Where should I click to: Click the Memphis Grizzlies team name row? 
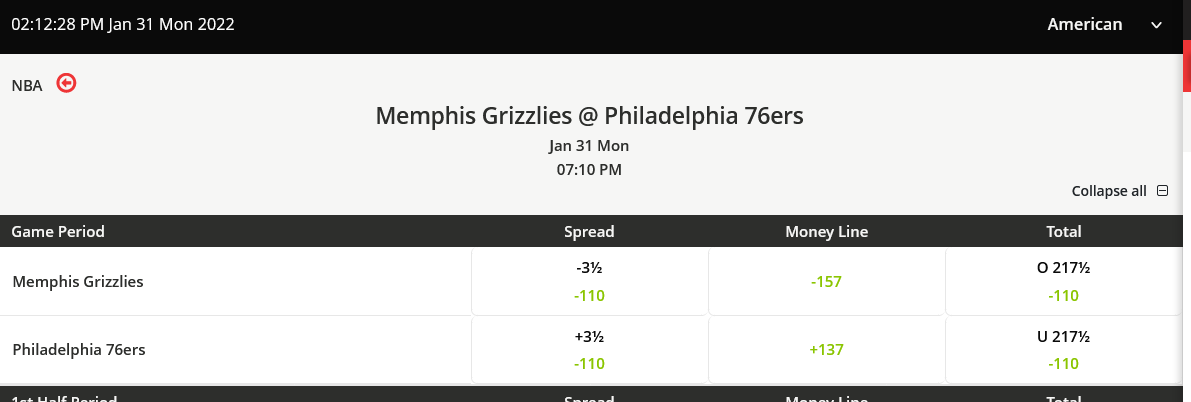pos(78,282)
